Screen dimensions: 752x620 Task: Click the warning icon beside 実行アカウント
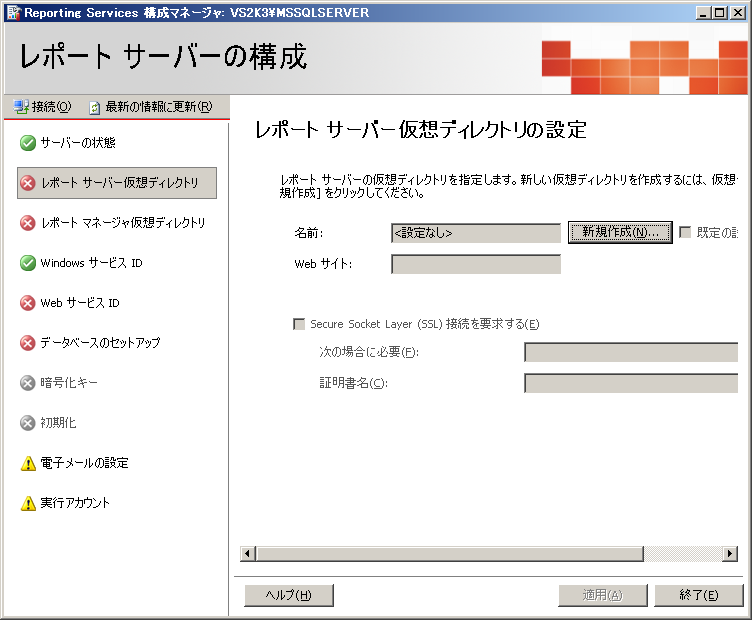pyautogui.click(x=28, y=503)
